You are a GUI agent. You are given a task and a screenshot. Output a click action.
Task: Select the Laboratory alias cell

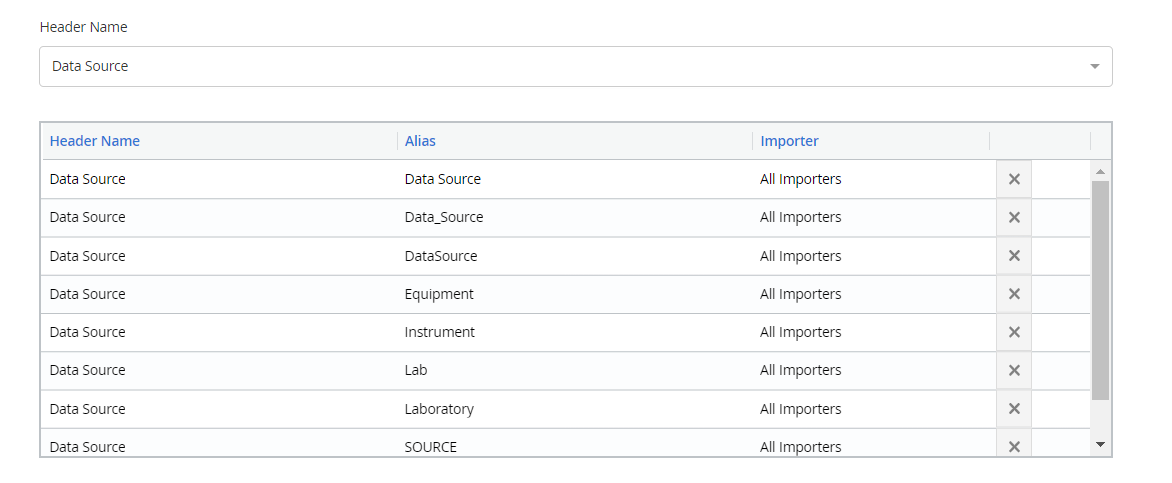[x=574, y=408]
